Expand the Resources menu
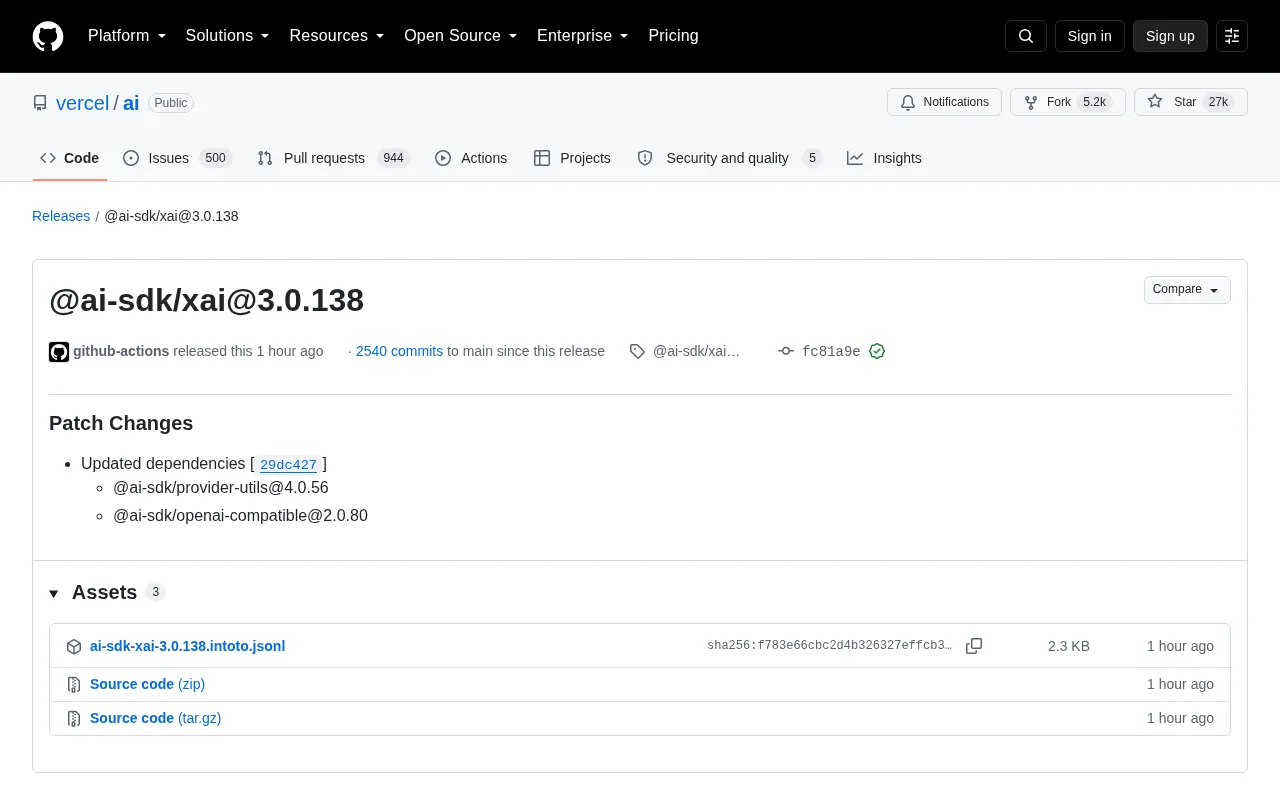Viewport: 1280px width, 800px height. tap(337, 36)
